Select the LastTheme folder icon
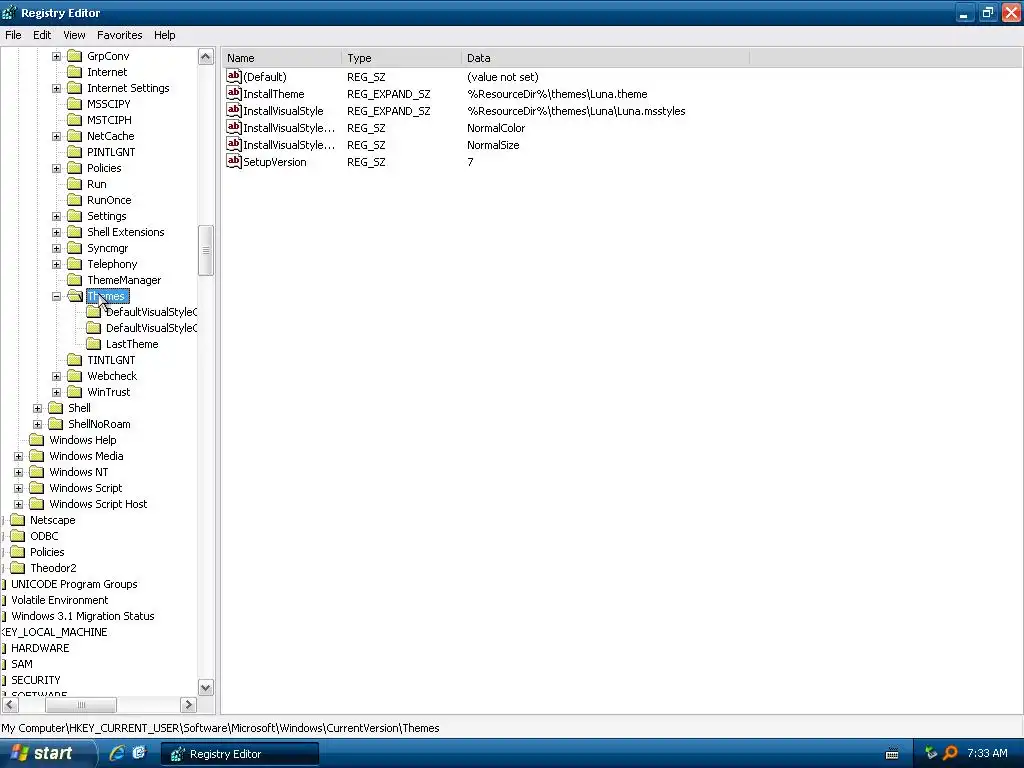 click(x=94, y=344)
